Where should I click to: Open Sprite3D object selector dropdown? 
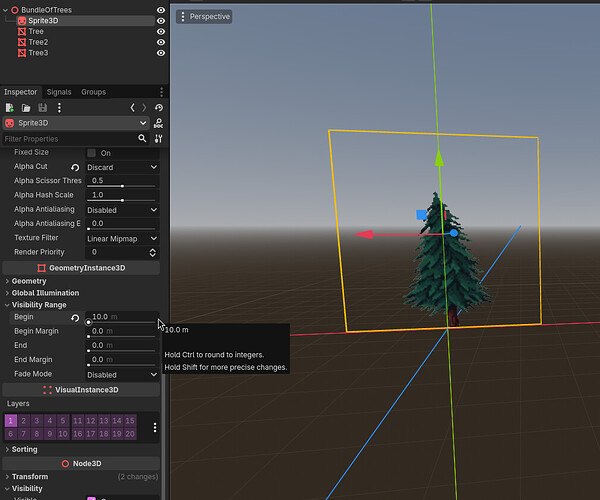pyautogui.click(x=76, y=123)
